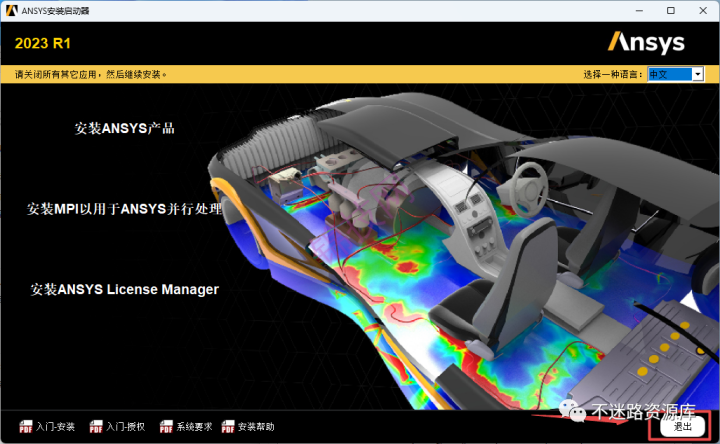
Task: Open the 安装帮助 PDF icon
Action: click(228, 427)
